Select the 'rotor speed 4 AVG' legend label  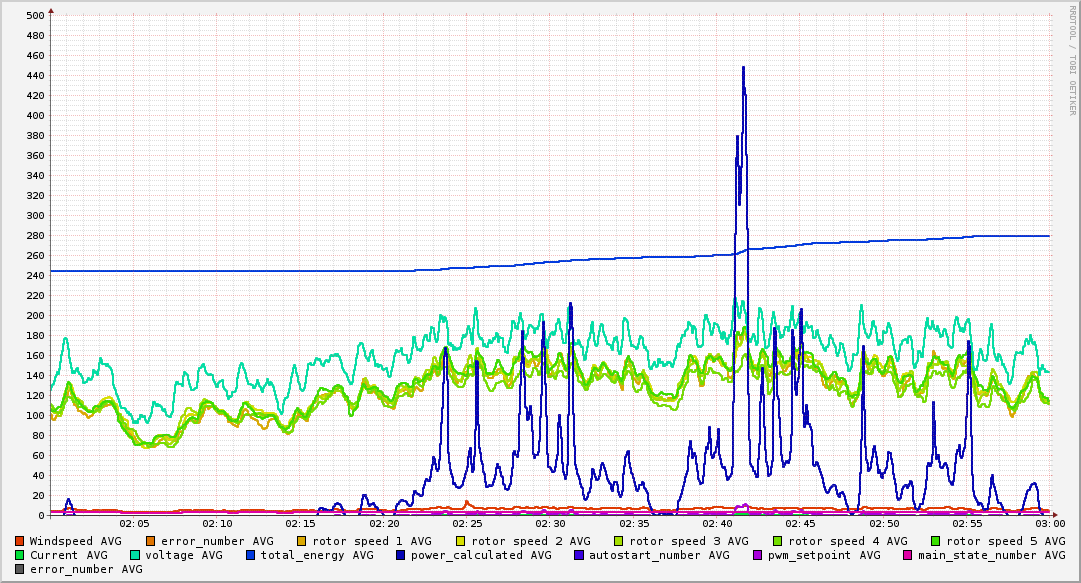[x=848, y=542]
